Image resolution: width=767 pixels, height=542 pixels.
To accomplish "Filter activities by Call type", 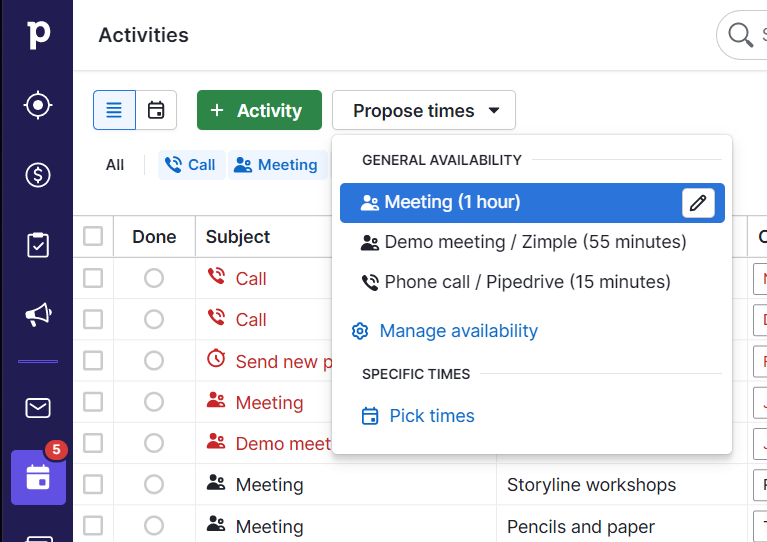I will tap(191, 165).
